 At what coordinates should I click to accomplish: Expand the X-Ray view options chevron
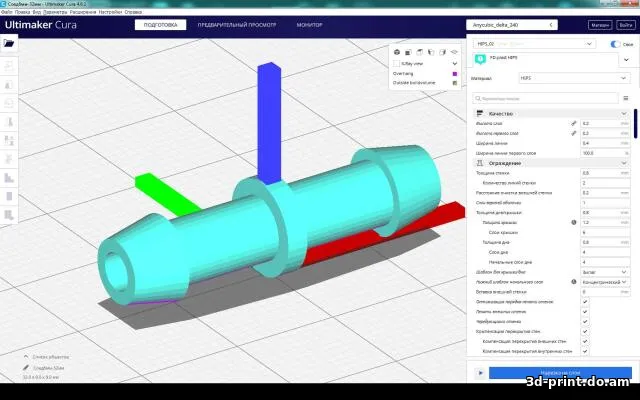point(455,64)
